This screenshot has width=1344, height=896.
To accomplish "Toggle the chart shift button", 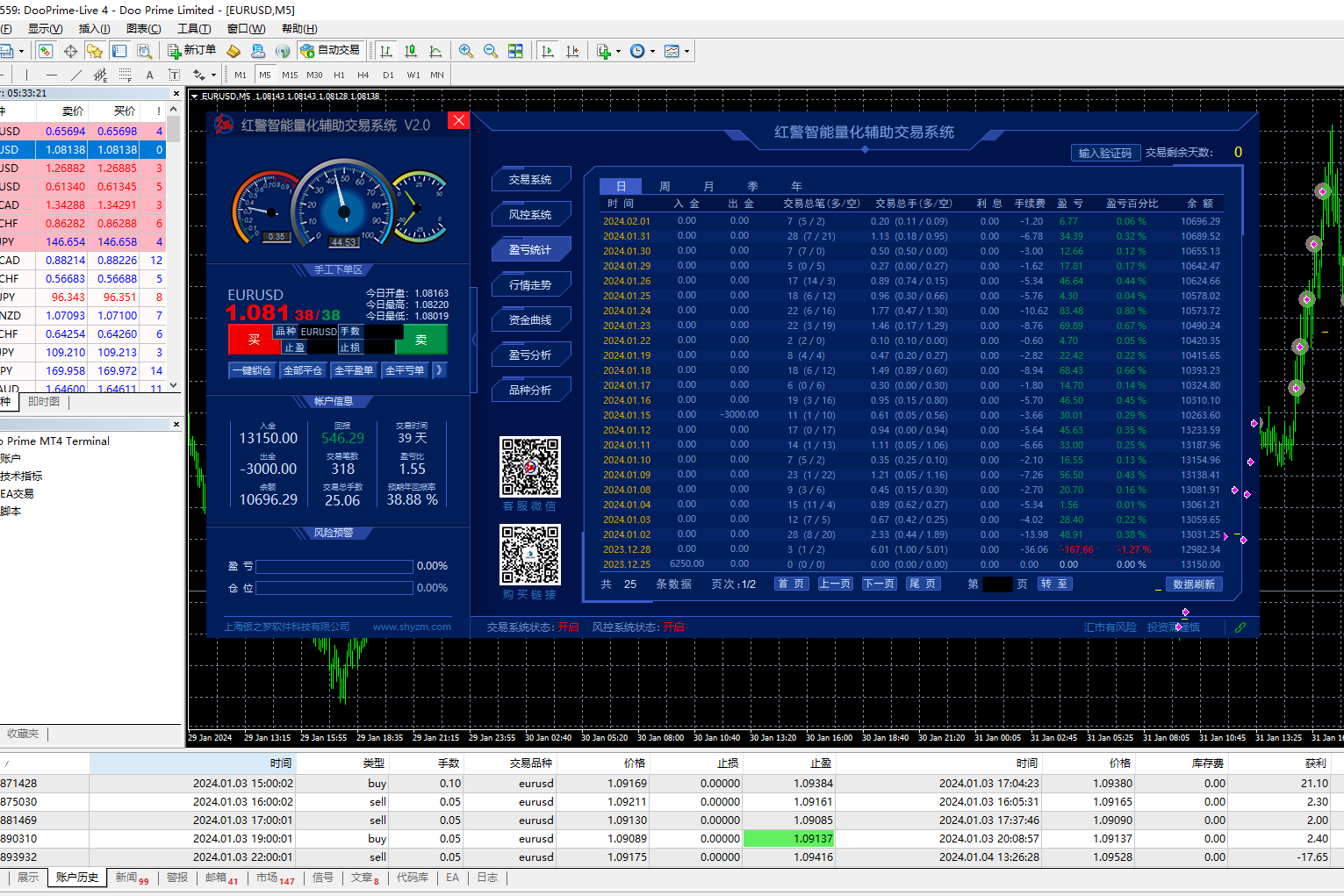I will (x=572, y=51).
